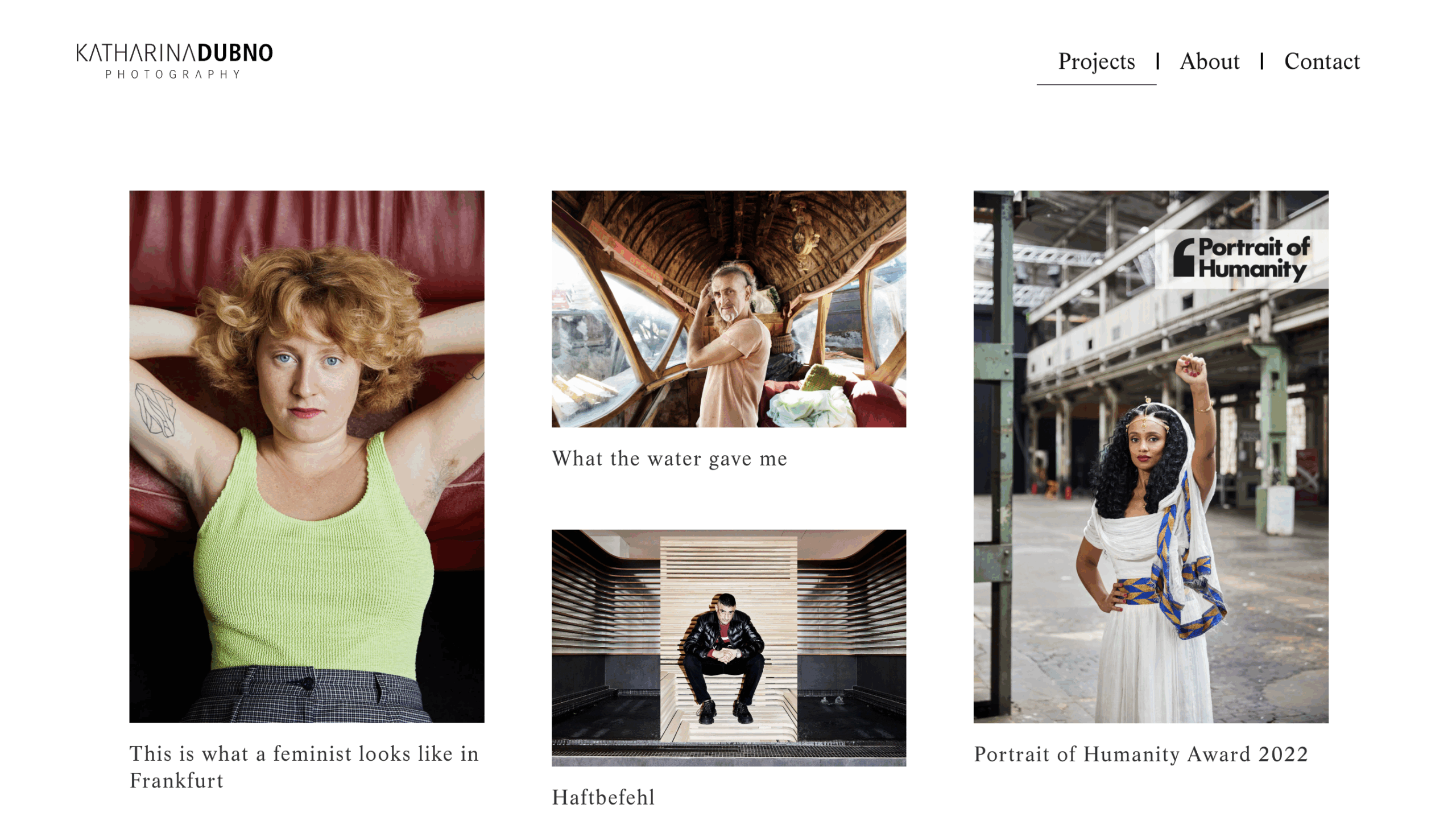
Task: Open the Contact page
Action: tap(1322, 61)
